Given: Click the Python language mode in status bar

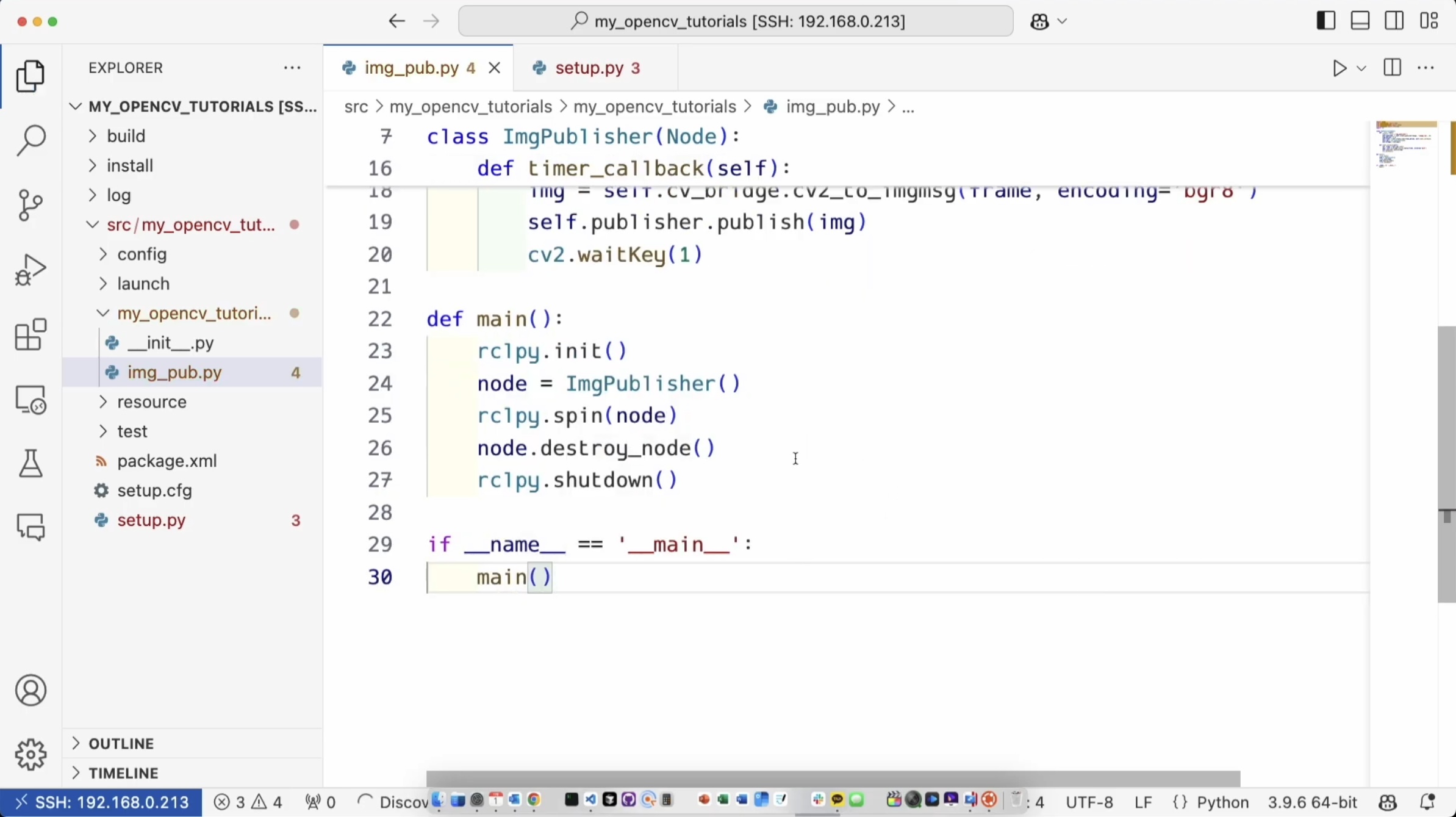Looking at the screenshot, I should click(1222, 802).
